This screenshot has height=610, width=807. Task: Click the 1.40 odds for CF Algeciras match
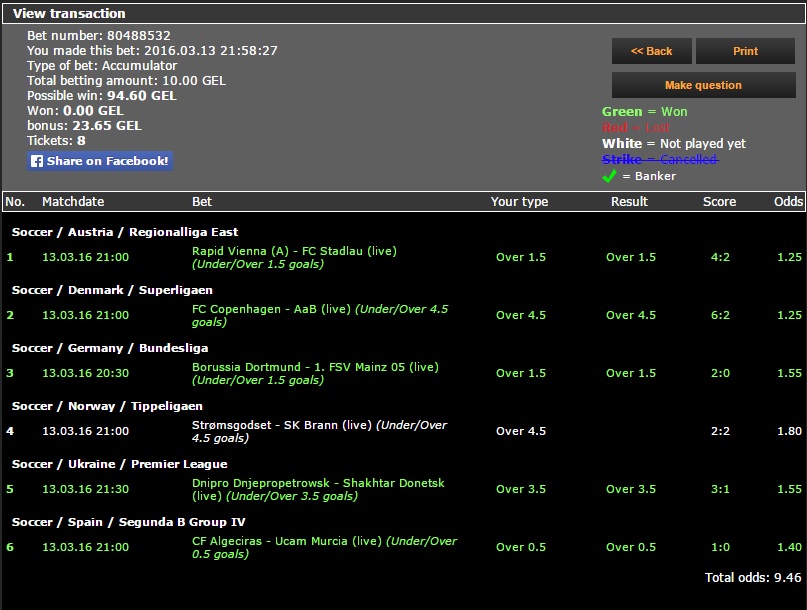tap(790, 547)
